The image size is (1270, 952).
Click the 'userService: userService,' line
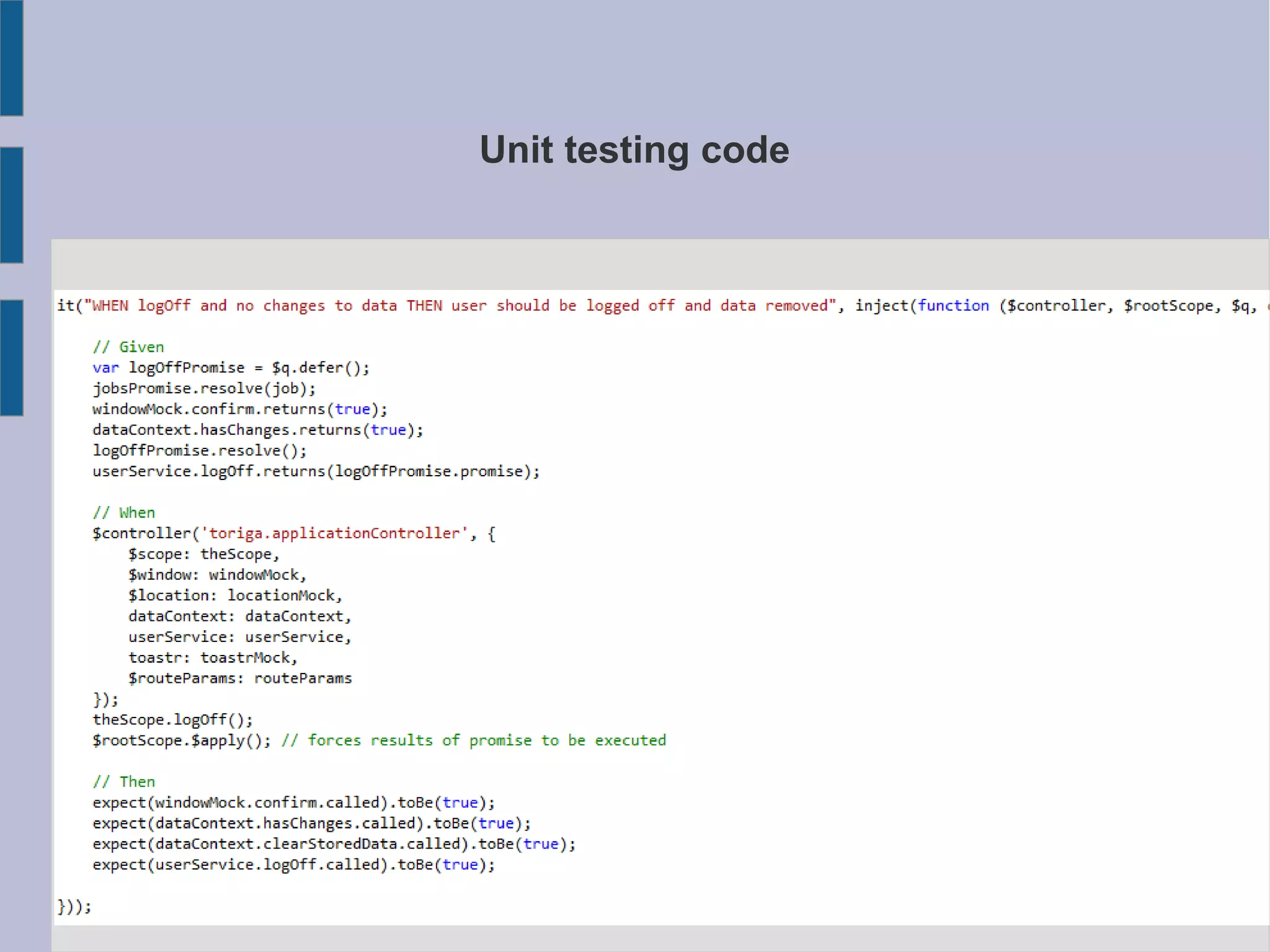click(240, 637)
